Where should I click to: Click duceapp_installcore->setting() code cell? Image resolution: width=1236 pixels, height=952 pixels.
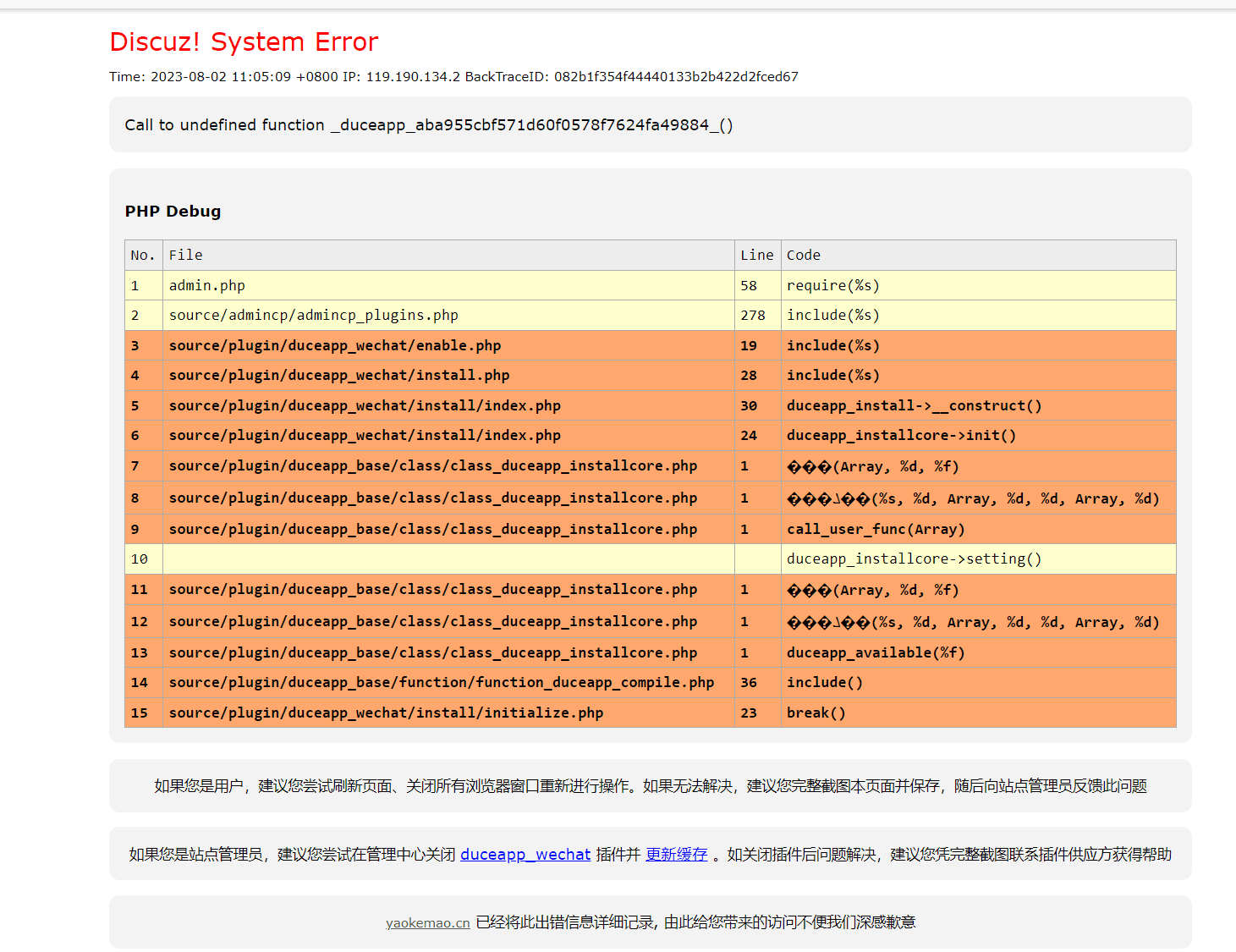click(978, 559)
